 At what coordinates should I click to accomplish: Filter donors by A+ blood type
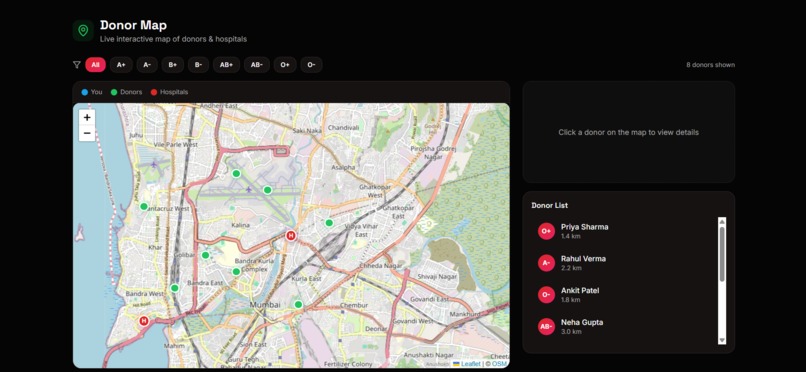121,65
